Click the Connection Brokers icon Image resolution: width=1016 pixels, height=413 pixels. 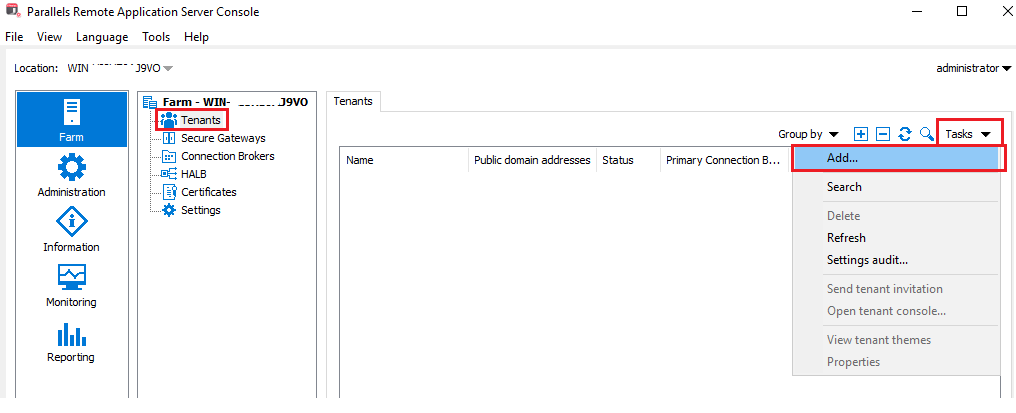[x=169, y=156]
